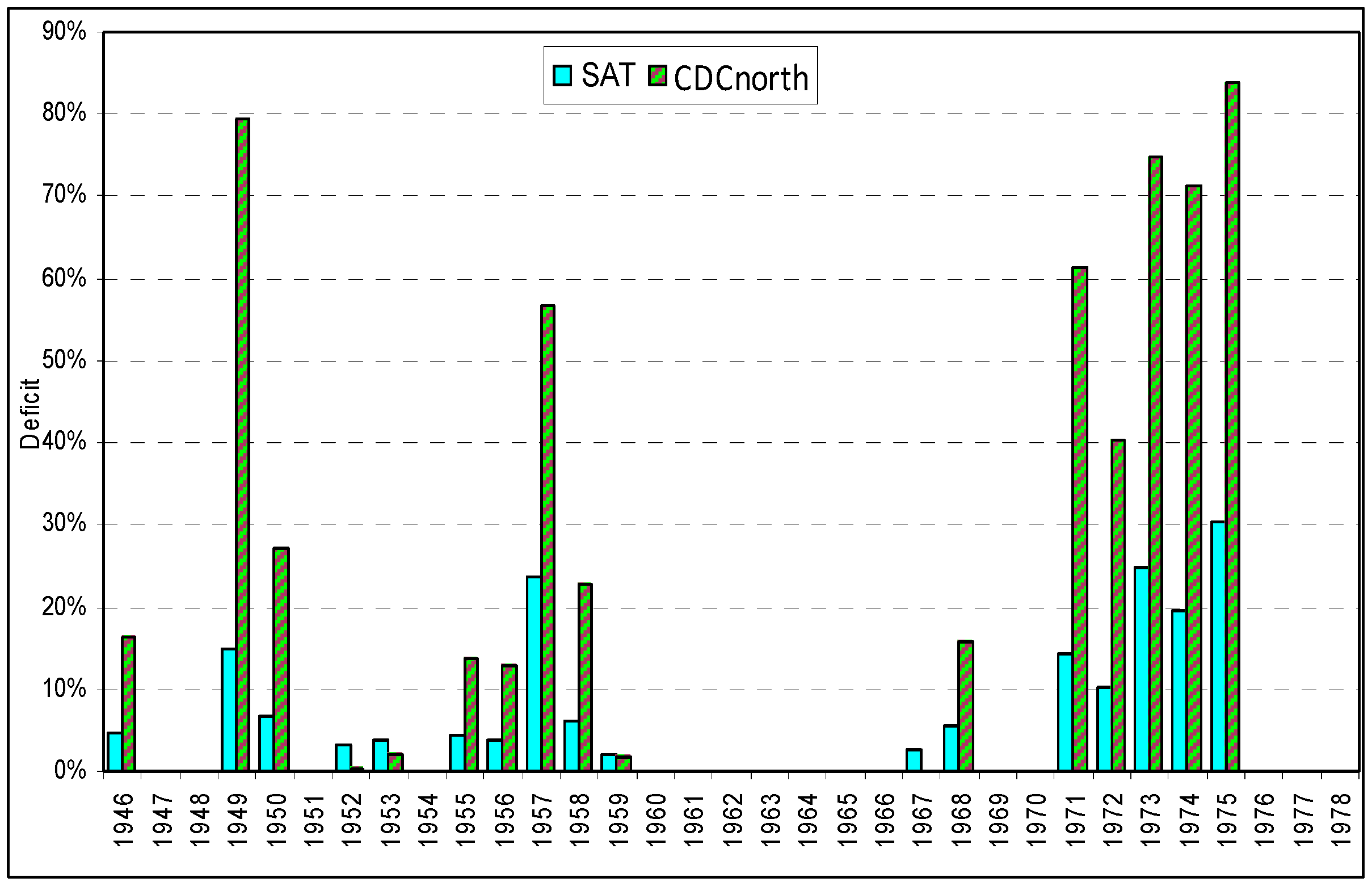Click the 1971 CDCnorth bar
The width and height of the screenshot is (1372, 882).
point(1079,518)
